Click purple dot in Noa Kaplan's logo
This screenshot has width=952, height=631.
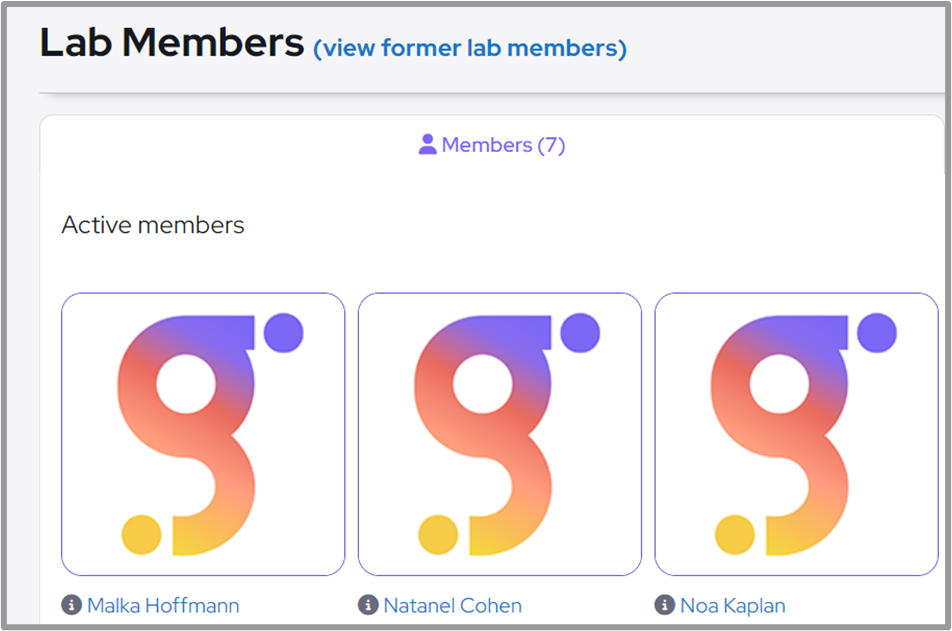(x=877, y=332)
